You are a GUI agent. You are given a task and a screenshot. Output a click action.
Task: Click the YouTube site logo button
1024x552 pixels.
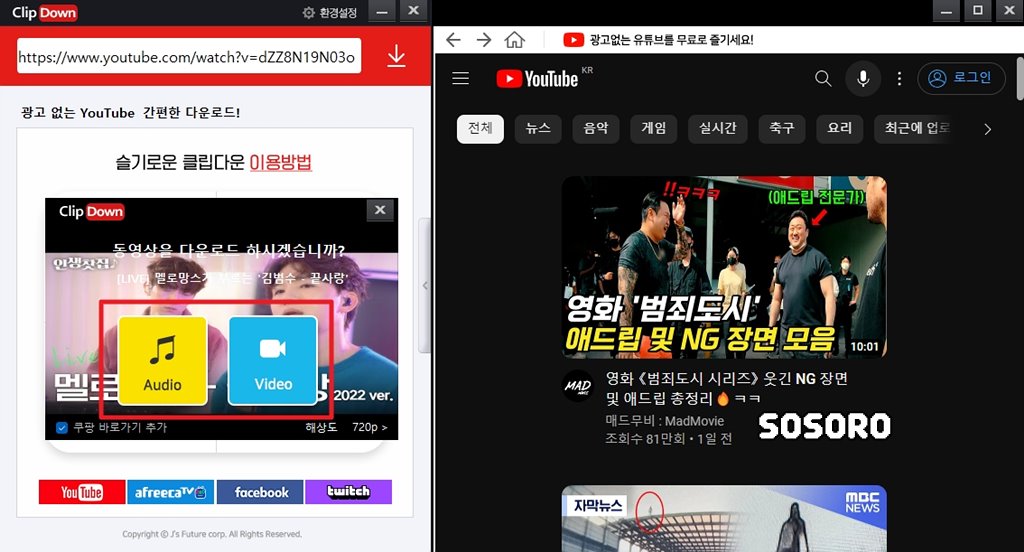click(82, 492)
